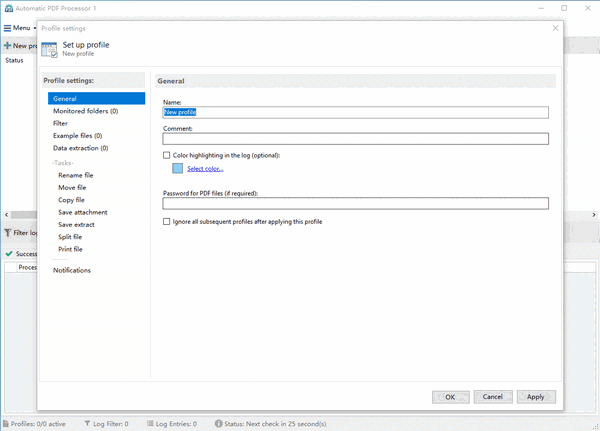Click 'Status: Next check in 25 second(s)' text
600x431 pixels.
(x=275, y=424)
